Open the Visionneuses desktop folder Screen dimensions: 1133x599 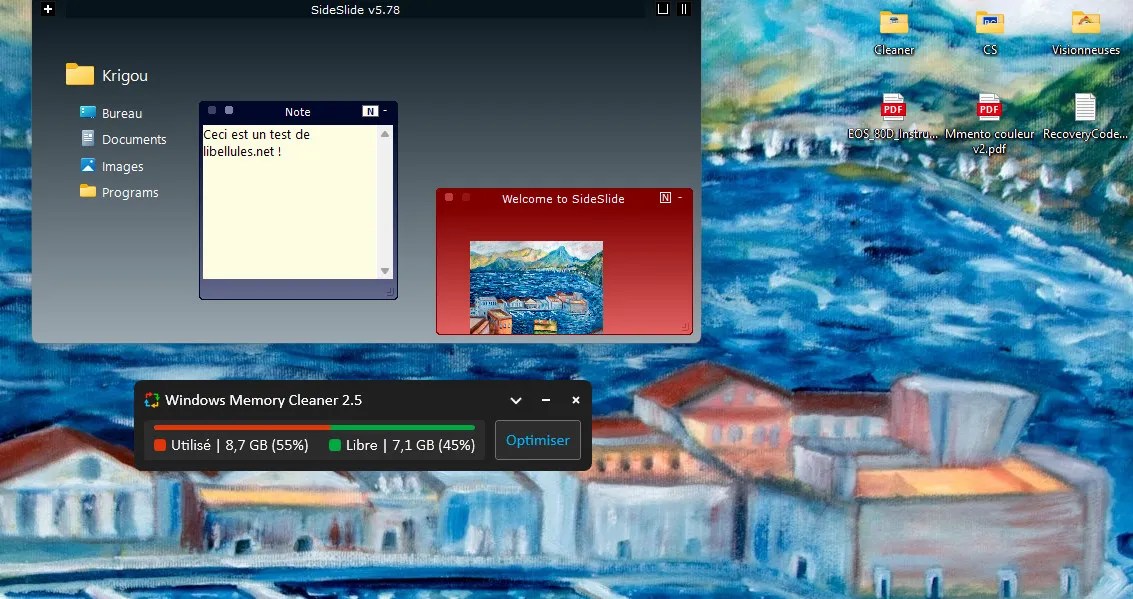[1085, 33]
